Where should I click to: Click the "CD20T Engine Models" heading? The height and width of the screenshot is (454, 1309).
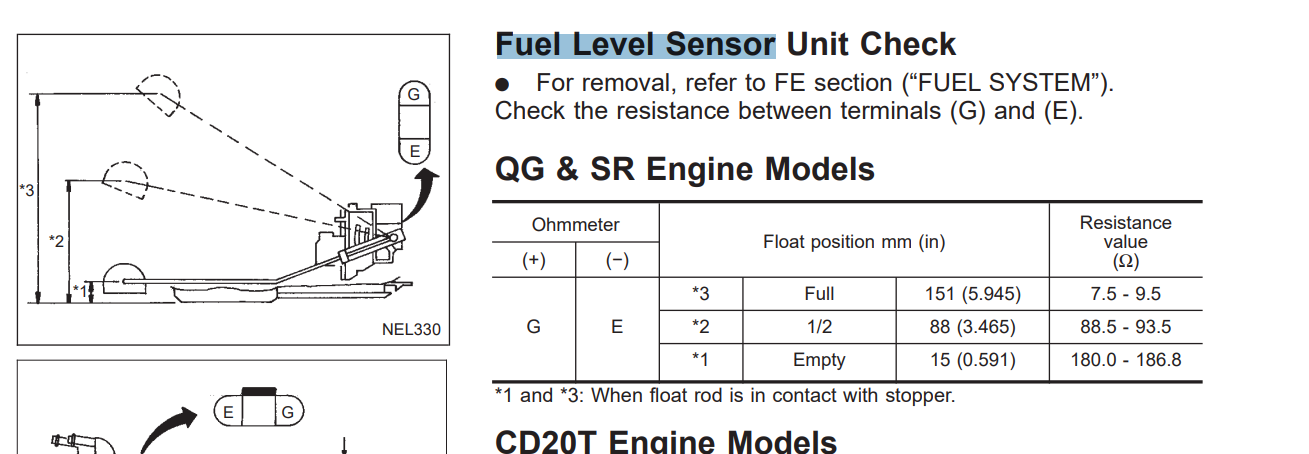coord(666,440)
